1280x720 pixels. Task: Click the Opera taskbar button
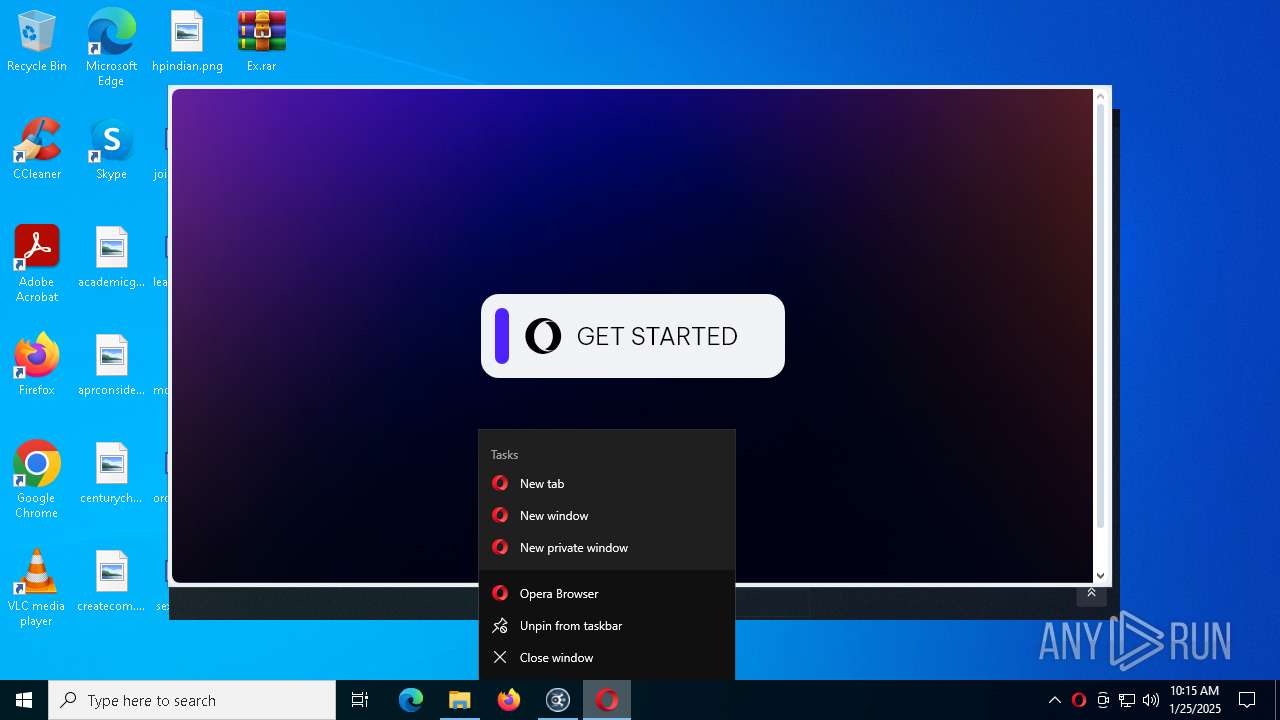tap(607, 700)
